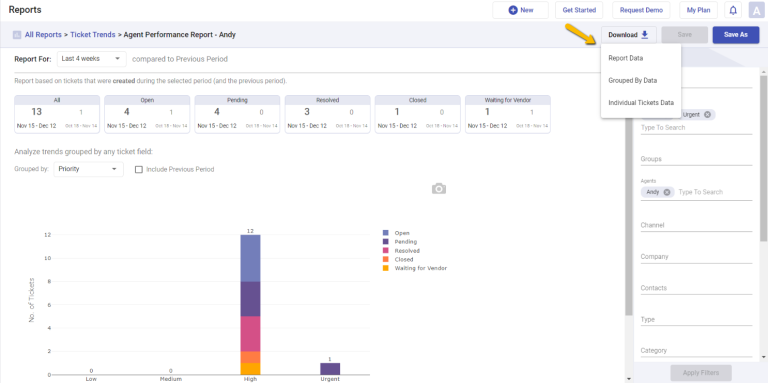Click the Company filter field

coord(696,257)
